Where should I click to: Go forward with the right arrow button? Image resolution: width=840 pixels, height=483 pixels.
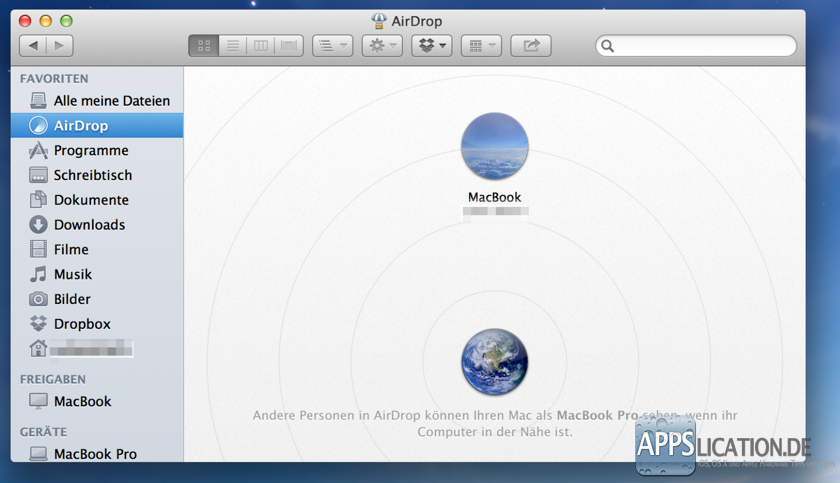pyautogui.click(x=59, y=46)
